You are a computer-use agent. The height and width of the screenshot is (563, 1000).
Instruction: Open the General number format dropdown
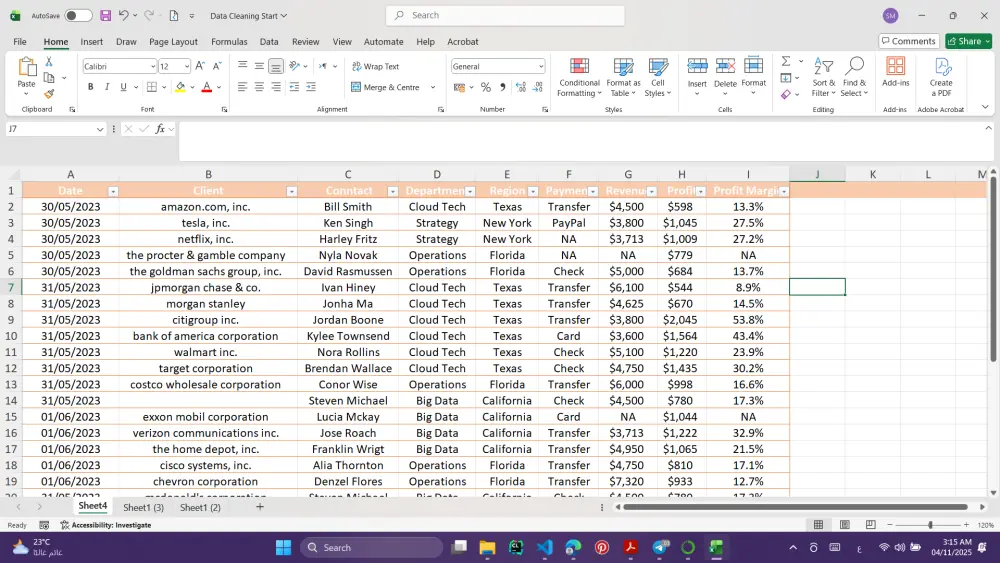pos(541,66)
